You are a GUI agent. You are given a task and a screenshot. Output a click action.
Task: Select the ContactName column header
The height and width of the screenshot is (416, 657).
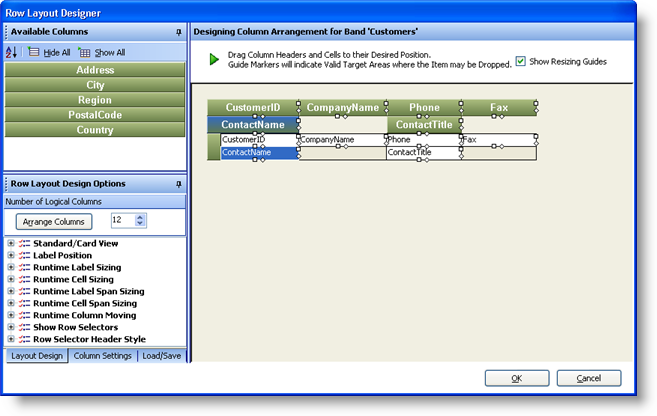pos(252,125)
